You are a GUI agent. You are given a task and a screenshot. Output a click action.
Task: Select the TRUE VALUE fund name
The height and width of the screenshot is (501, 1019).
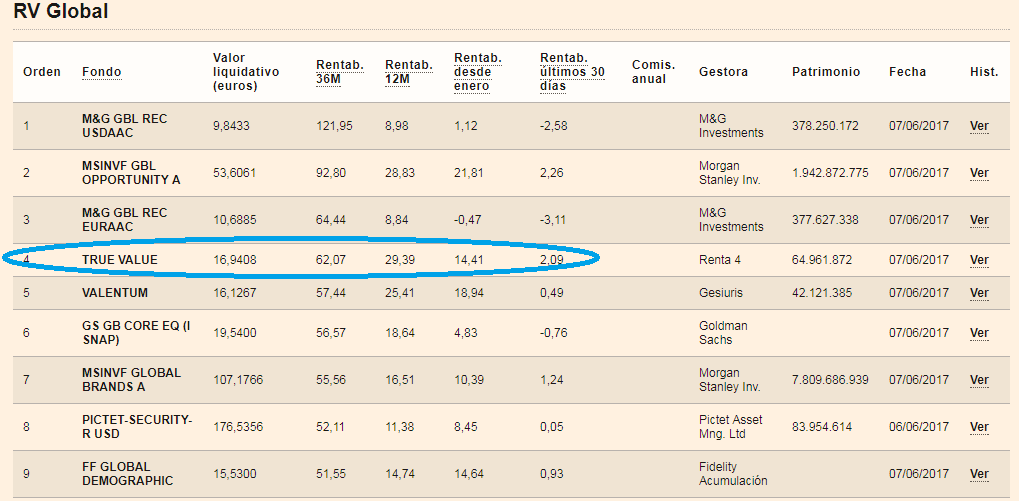tap(120, 260)
